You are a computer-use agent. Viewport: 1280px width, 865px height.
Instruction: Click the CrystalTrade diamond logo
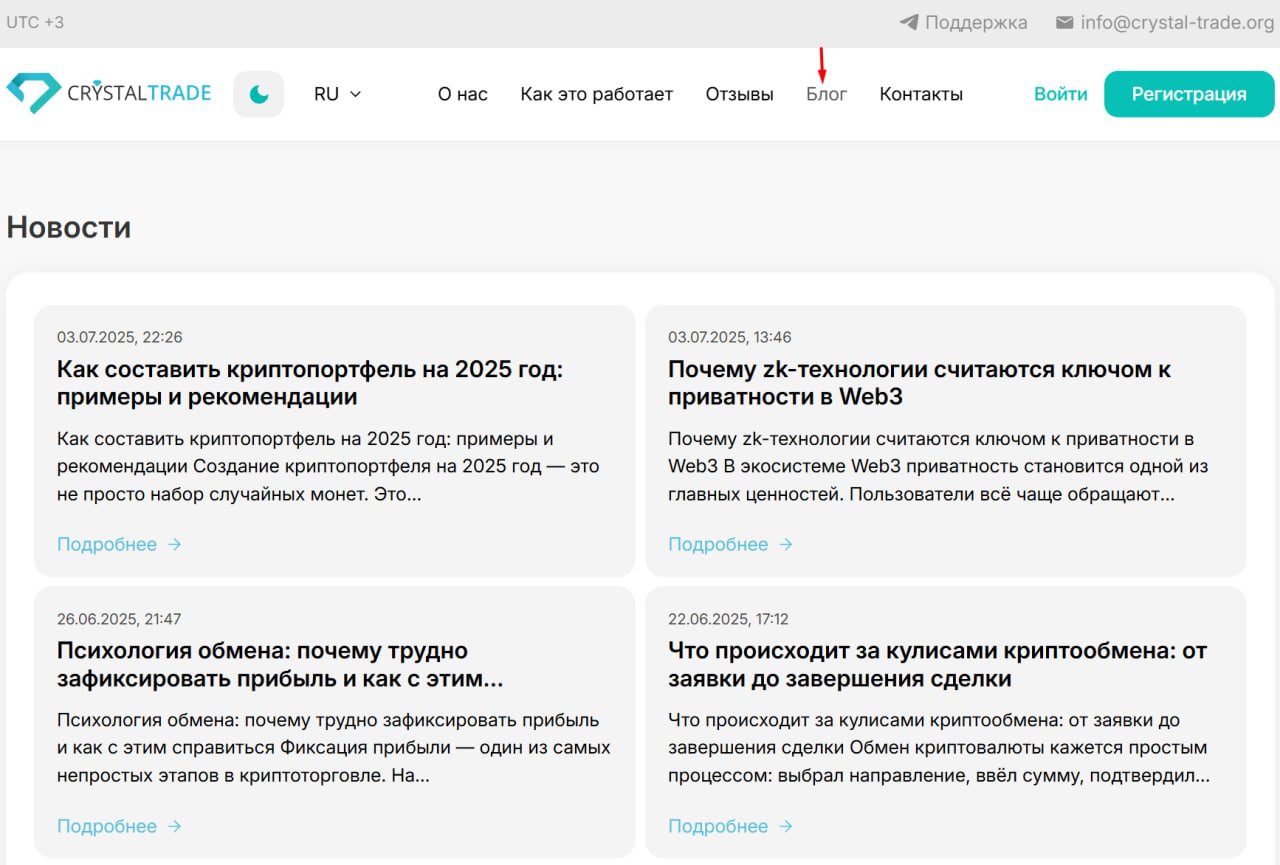[33, 93]
